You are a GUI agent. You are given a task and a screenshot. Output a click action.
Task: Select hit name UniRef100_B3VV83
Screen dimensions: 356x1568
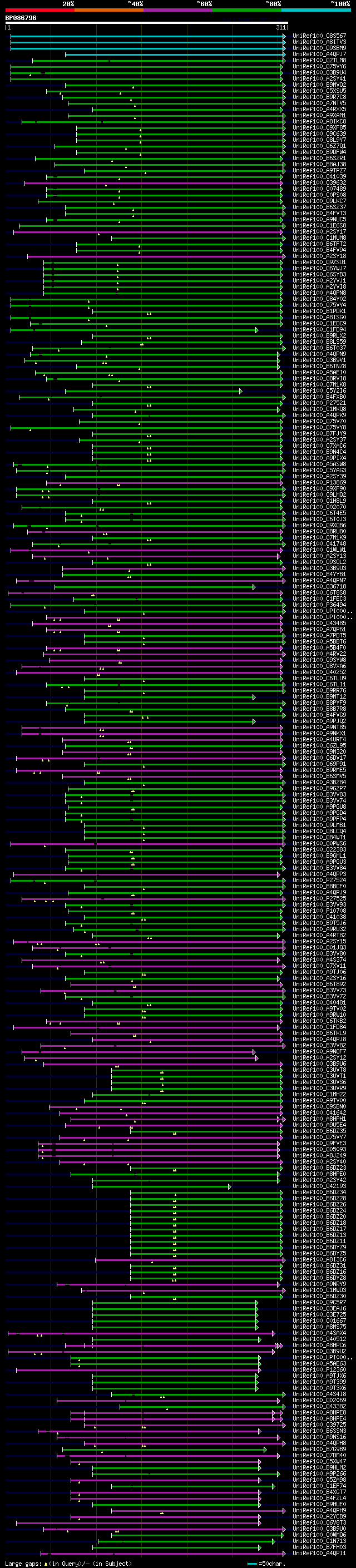tap(319, 794)
